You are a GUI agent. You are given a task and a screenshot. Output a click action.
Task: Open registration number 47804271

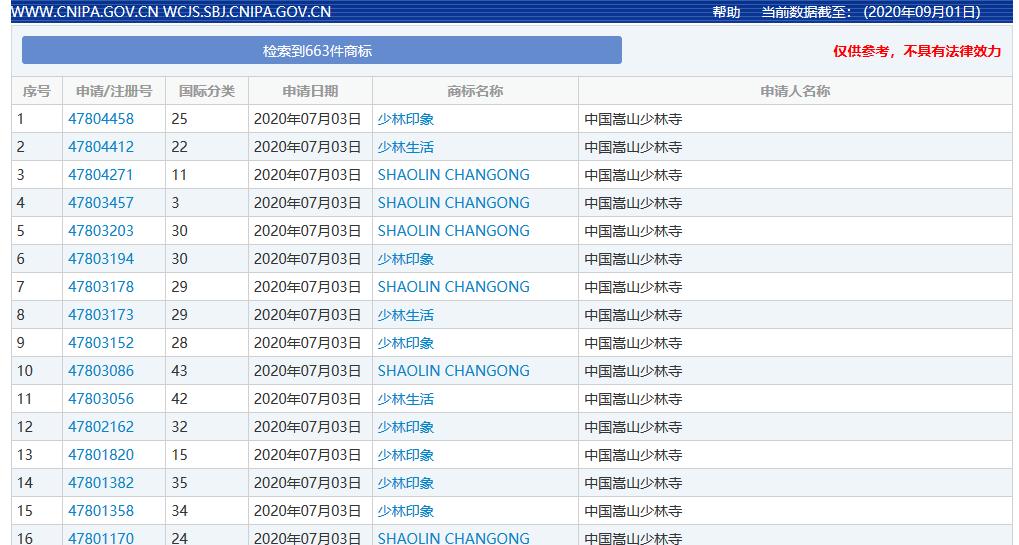[101, 175]
